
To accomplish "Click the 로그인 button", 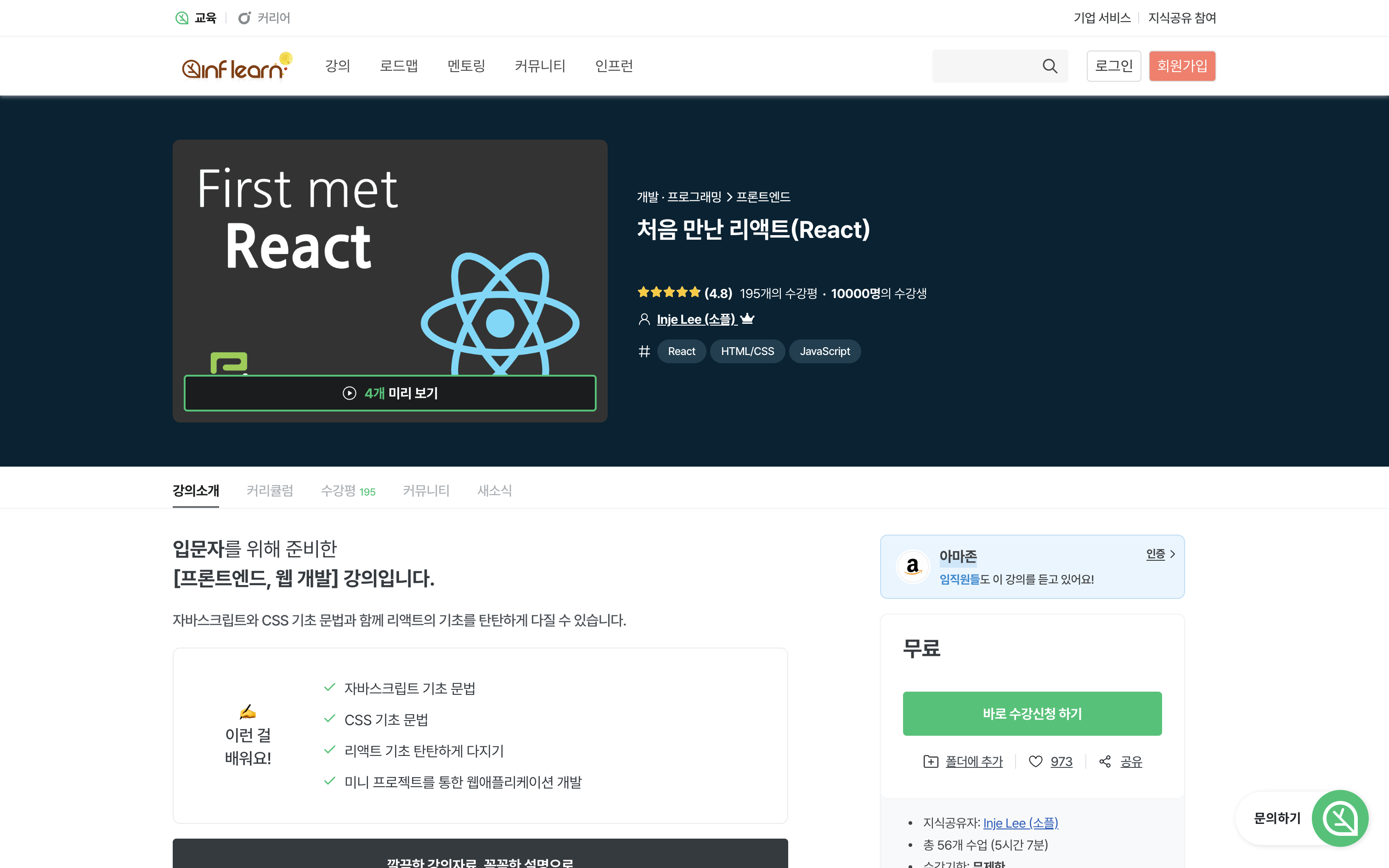I will [1113, 66].
